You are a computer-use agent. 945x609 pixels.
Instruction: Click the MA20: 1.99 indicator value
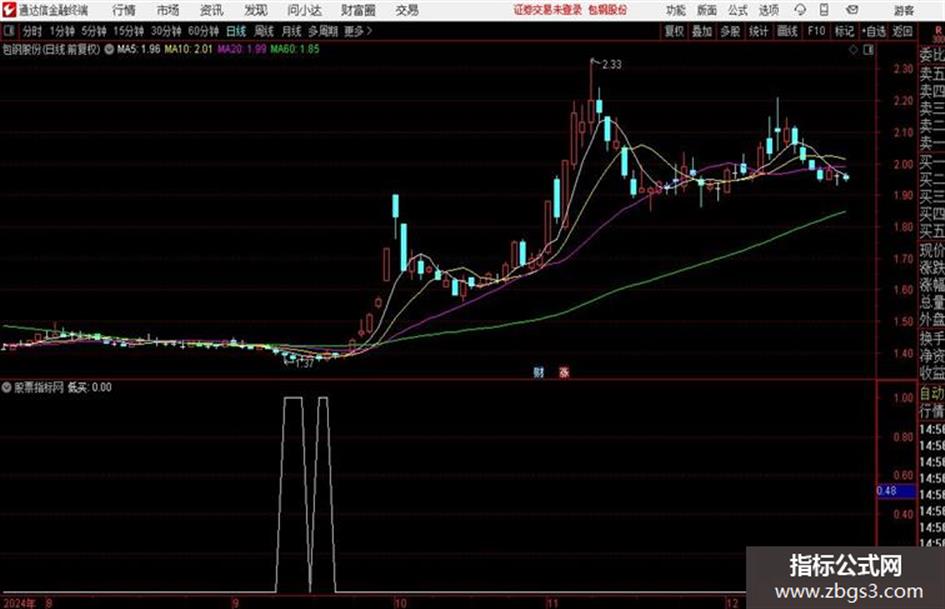coord(242,49)
